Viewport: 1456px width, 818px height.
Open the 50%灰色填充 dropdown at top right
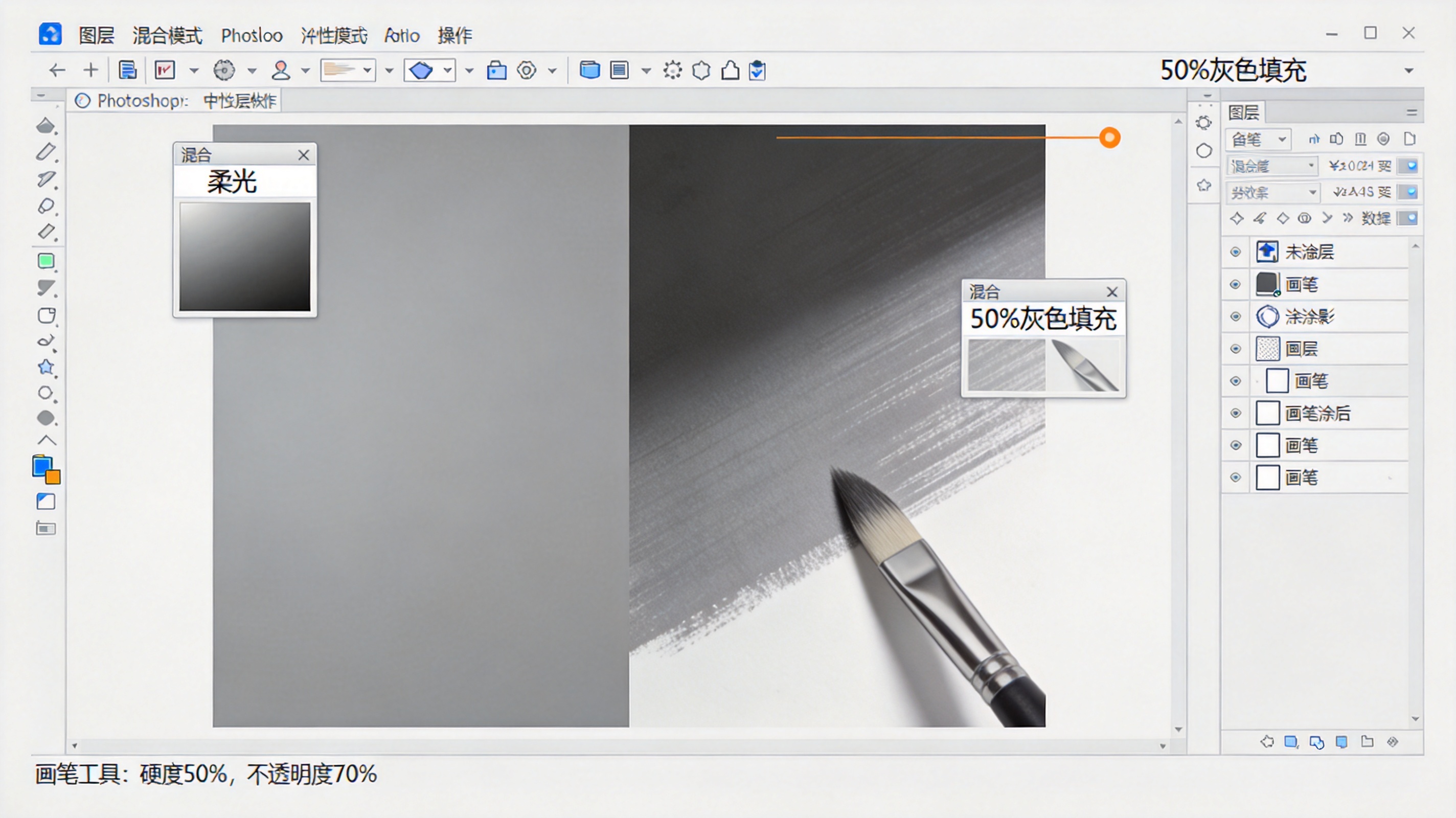pos(1409,70)
